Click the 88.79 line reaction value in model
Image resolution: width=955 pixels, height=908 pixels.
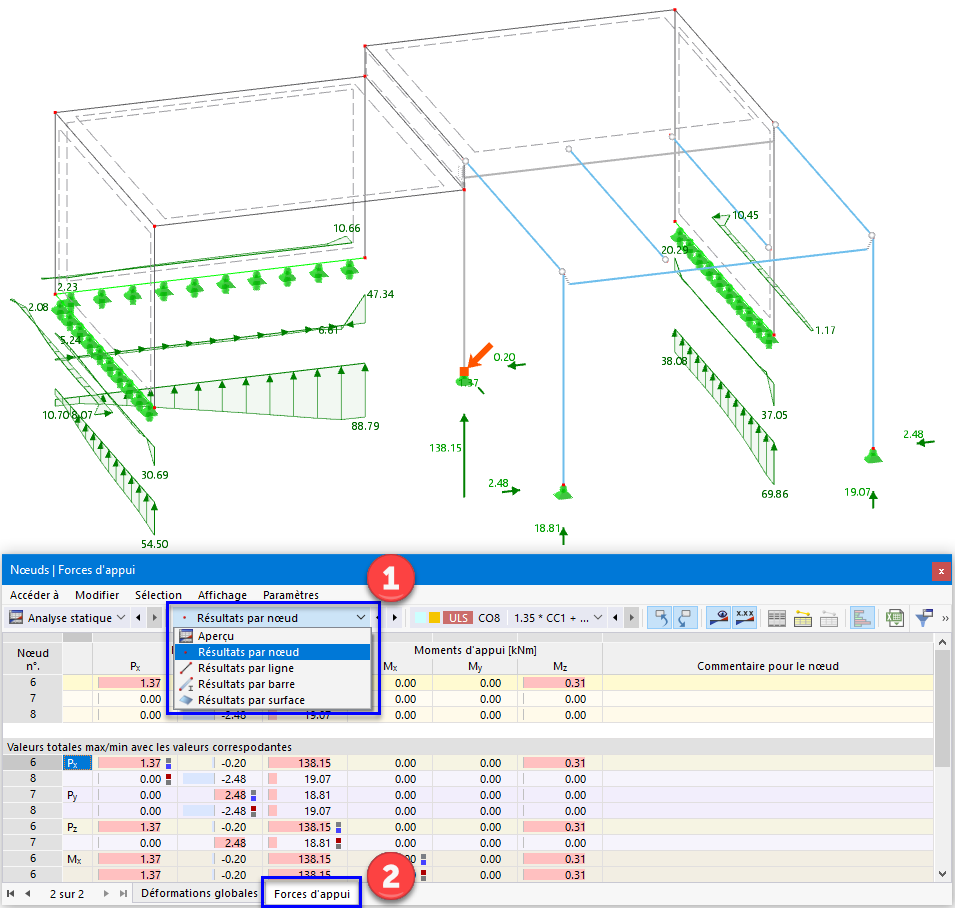[x=365, y=426]
